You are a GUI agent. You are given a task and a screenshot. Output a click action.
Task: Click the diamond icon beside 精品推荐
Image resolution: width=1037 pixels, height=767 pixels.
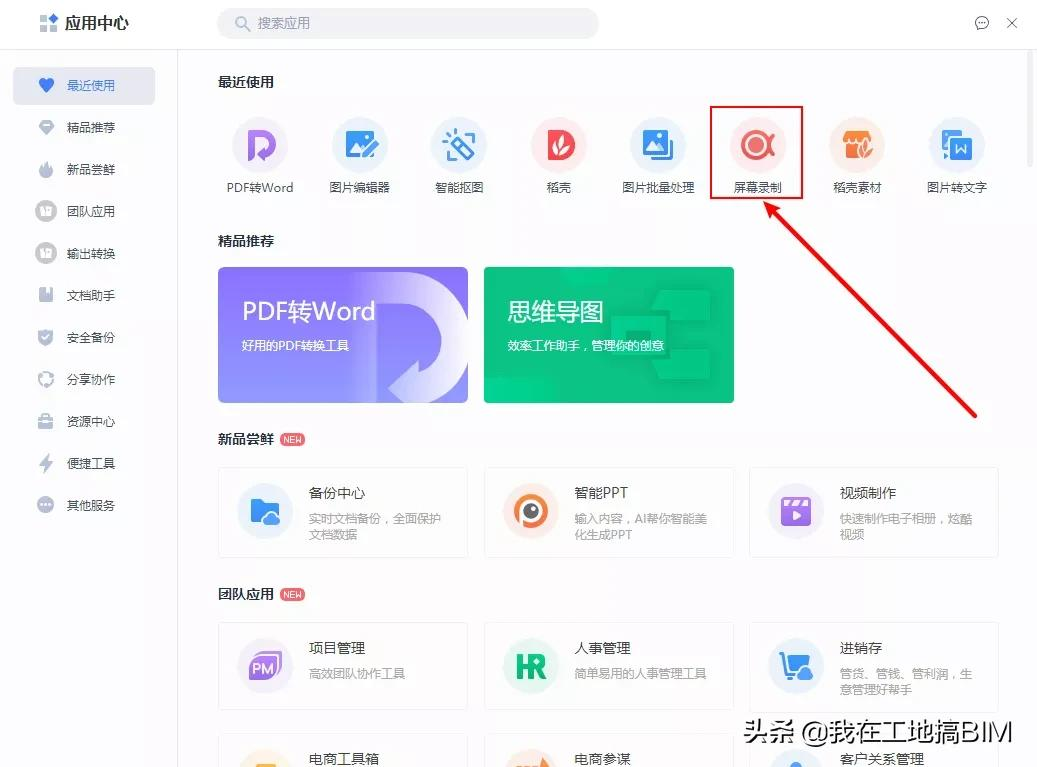[x=46, y=127]
